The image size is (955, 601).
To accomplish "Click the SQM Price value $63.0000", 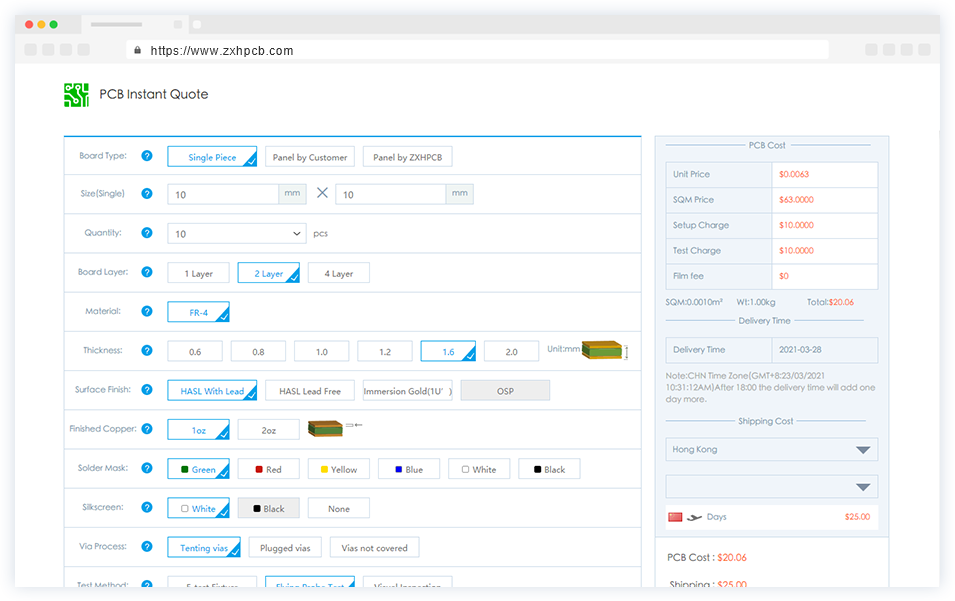I will point(797,200).
